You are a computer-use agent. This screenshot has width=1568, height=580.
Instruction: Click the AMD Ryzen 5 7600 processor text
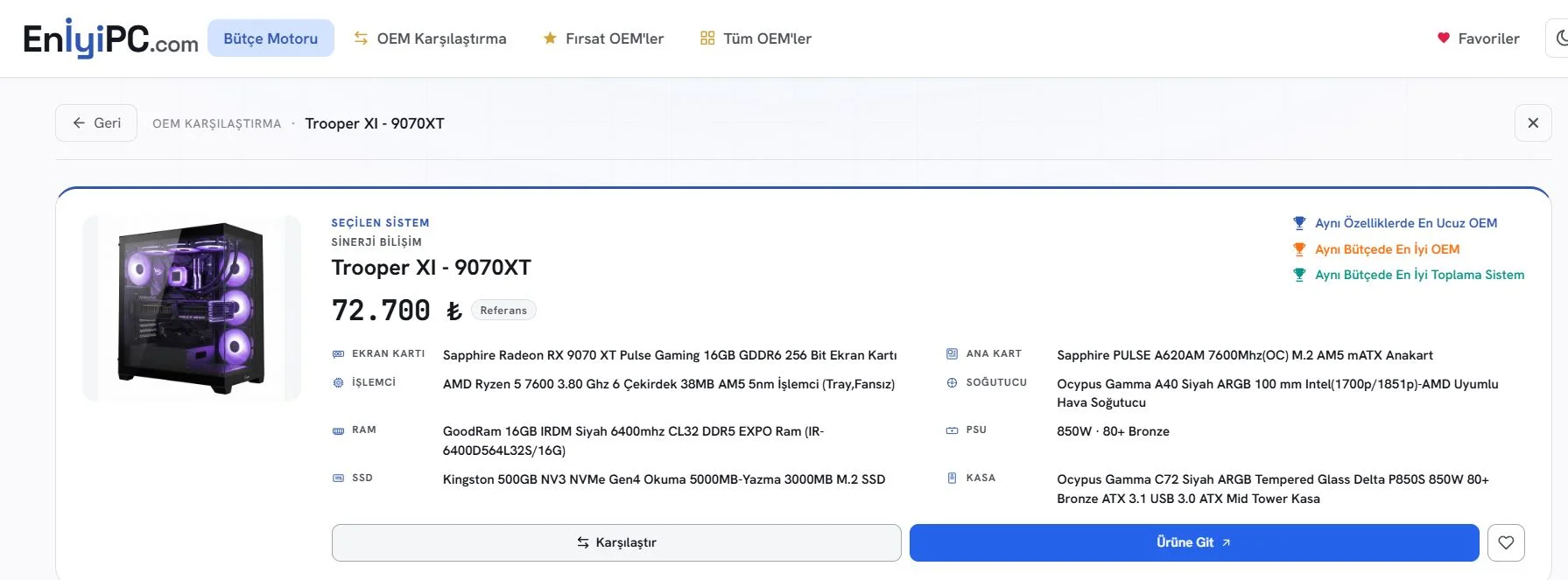pyautogui.click(x=669, y=384)
